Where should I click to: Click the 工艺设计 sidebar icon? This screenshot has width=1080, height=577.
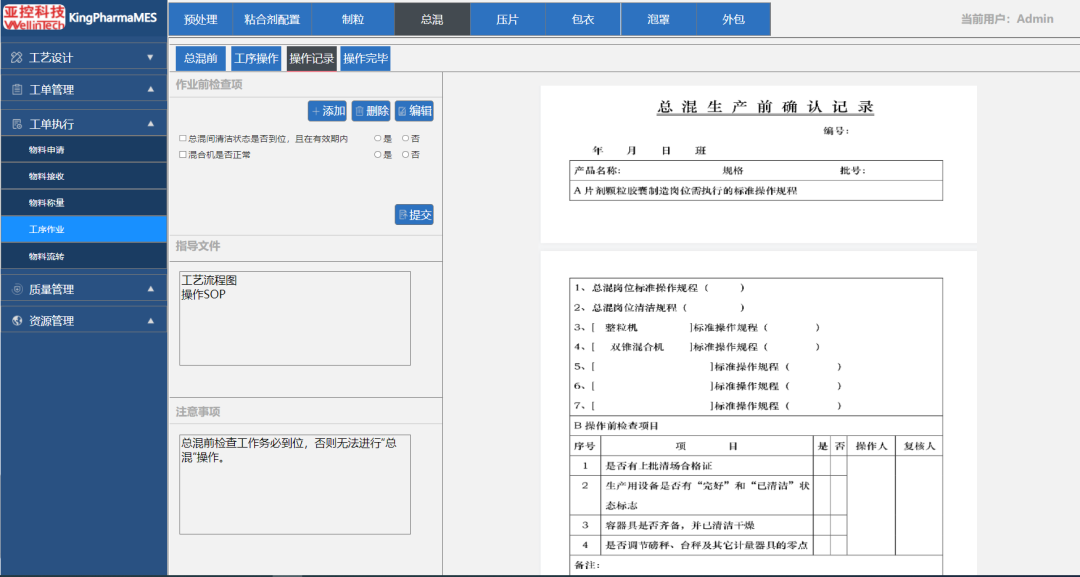point(17,58)
